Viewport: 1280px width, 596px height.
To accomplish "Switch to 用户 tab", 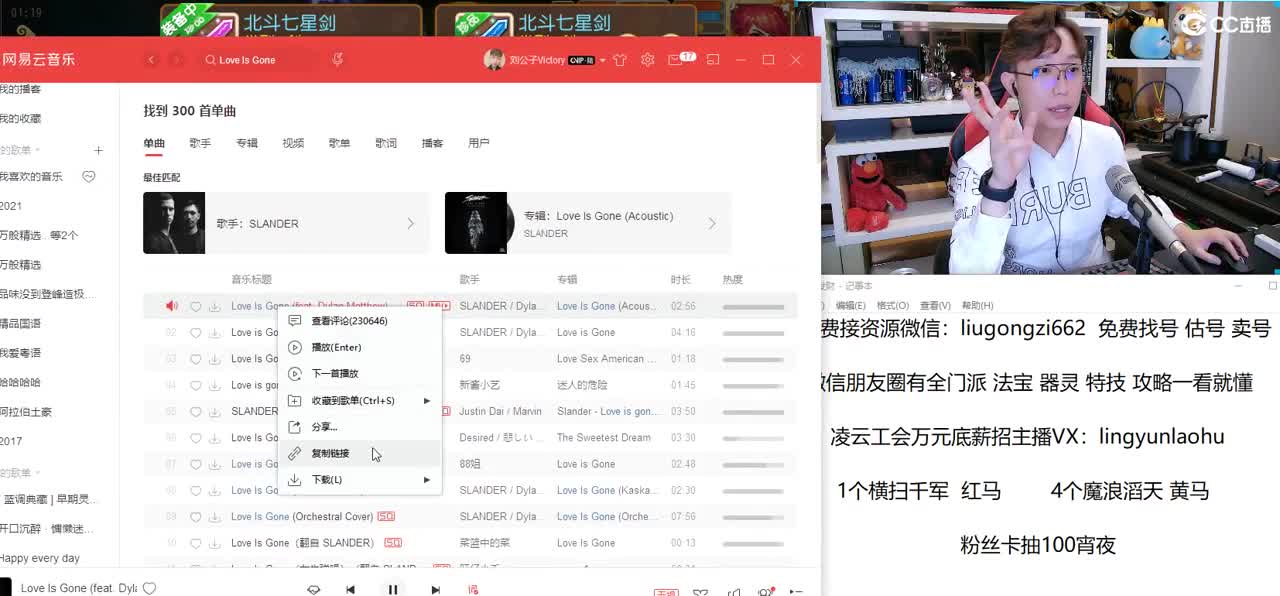I will [479, 143].
